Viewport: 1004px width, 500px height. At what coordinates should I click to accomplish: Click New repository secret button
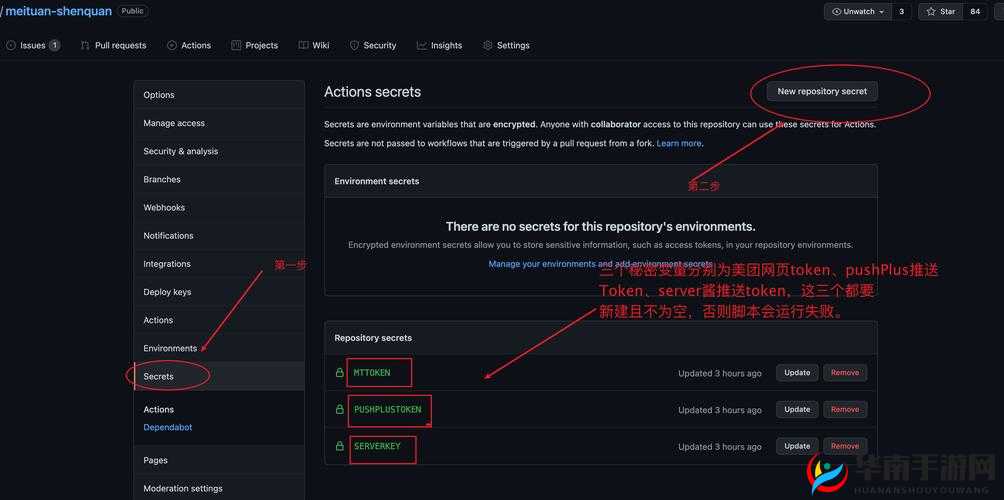coord(822,92)
